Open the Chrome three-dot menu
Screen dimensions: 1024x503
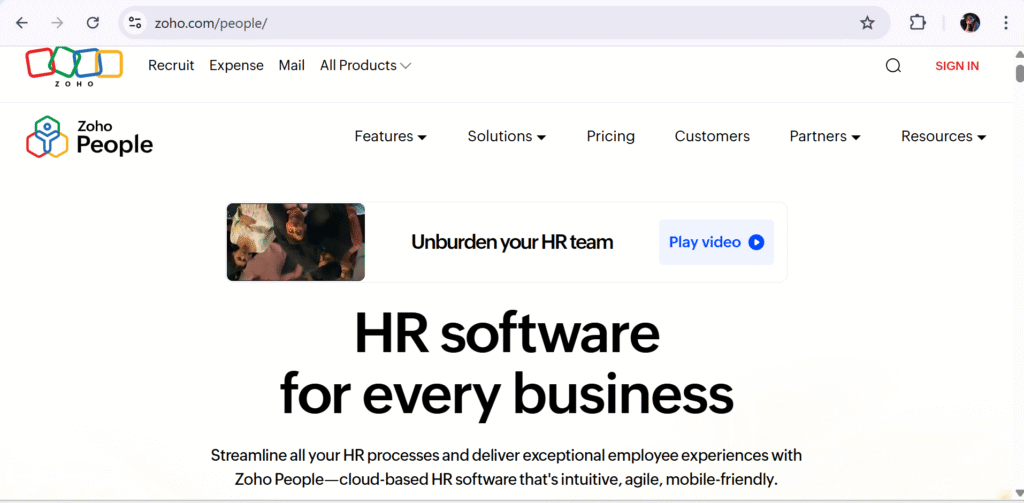coord(1006,23)
